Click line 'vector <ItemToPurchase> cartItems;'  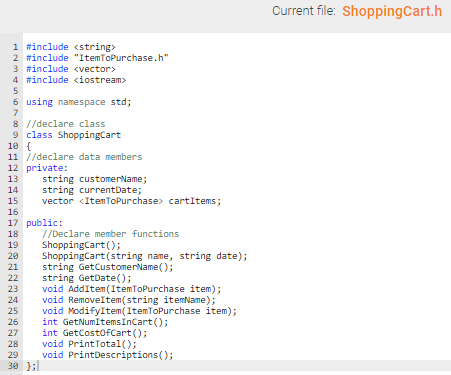(132, 201)
